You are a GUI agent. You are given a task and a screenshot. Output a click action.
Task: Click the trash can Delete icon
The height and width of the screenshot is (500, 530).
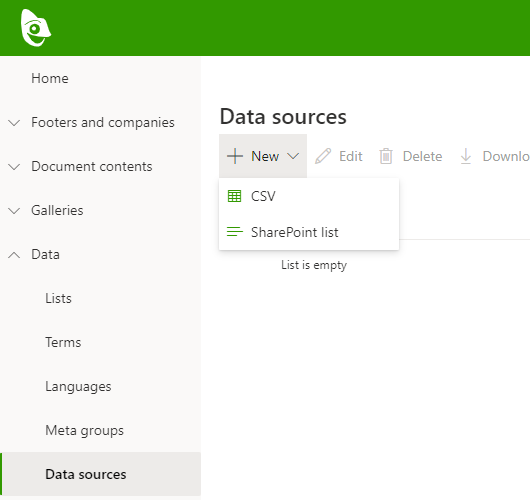pos(386,156)
